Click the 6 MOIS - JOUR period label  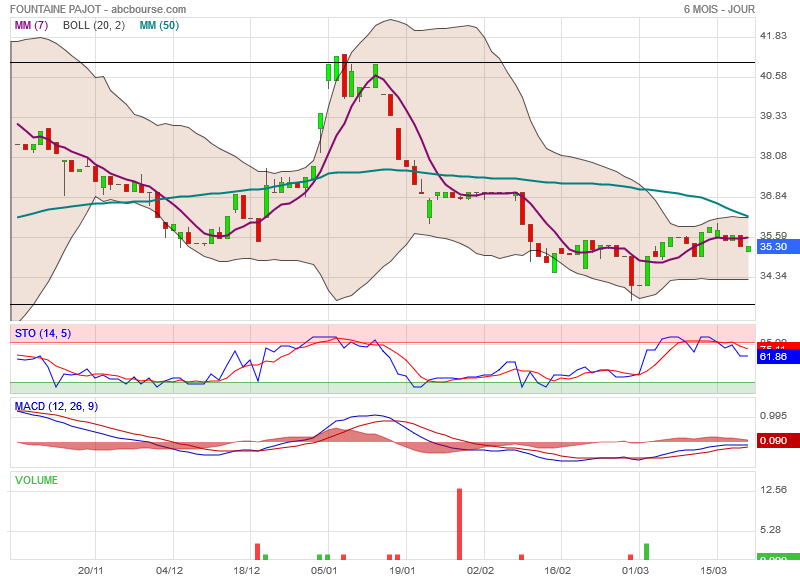point(718,9)
